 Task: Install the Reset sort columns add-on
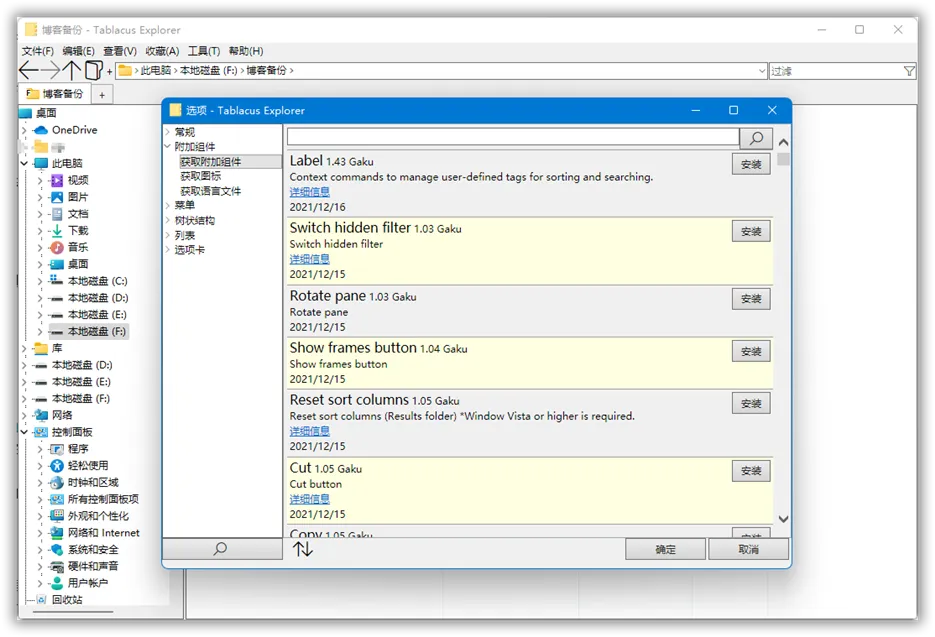pos(751,403)
